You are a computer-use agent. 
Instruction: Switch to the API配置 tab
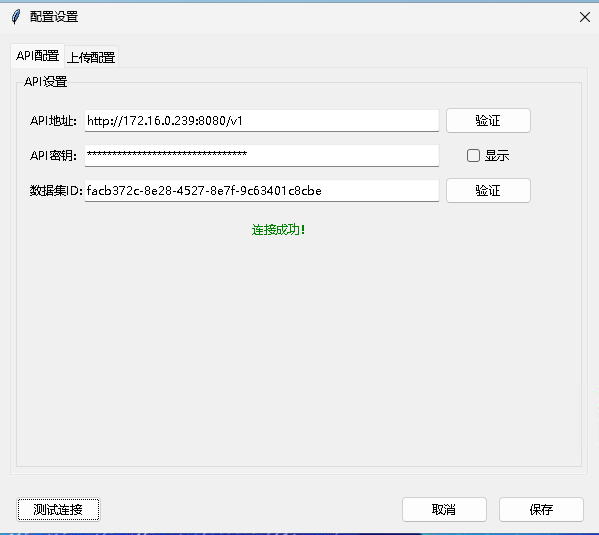(x=37, y=56)
